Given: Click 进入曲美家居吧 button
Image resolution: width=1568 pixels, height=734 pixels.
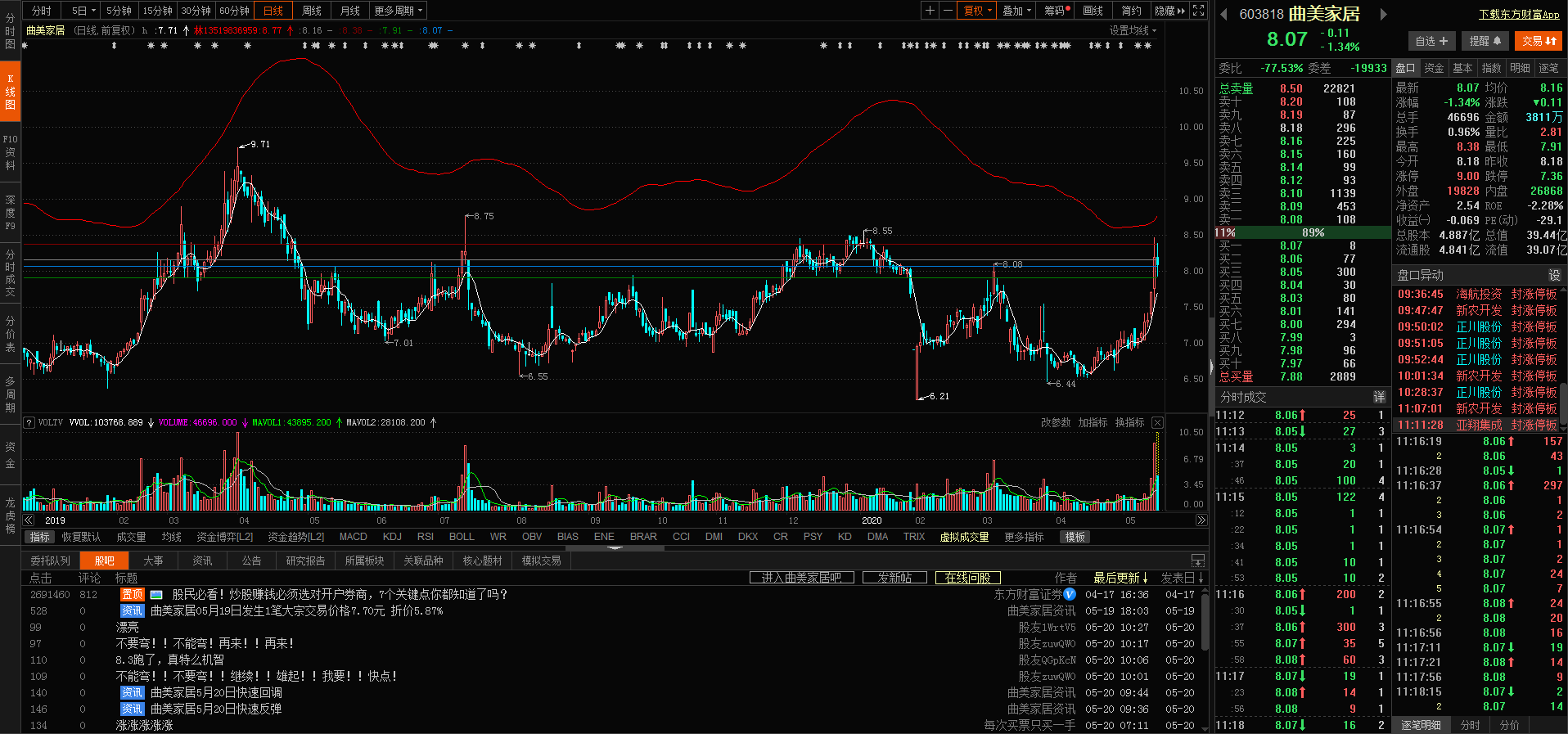Looking at the screenshot, I should [x=801, y=578].
